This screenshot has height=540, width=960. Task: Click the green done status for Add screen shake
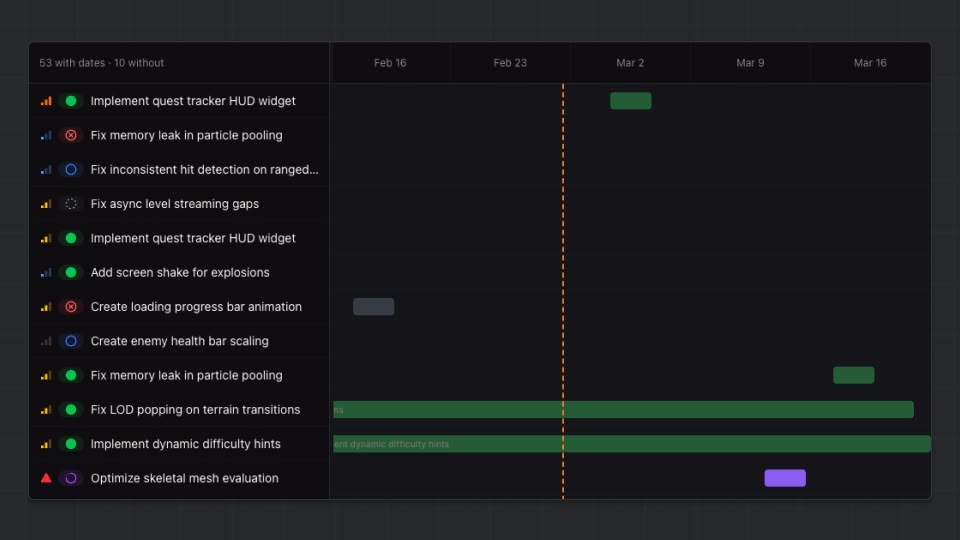pyautogui.click(x=71, y=272)
